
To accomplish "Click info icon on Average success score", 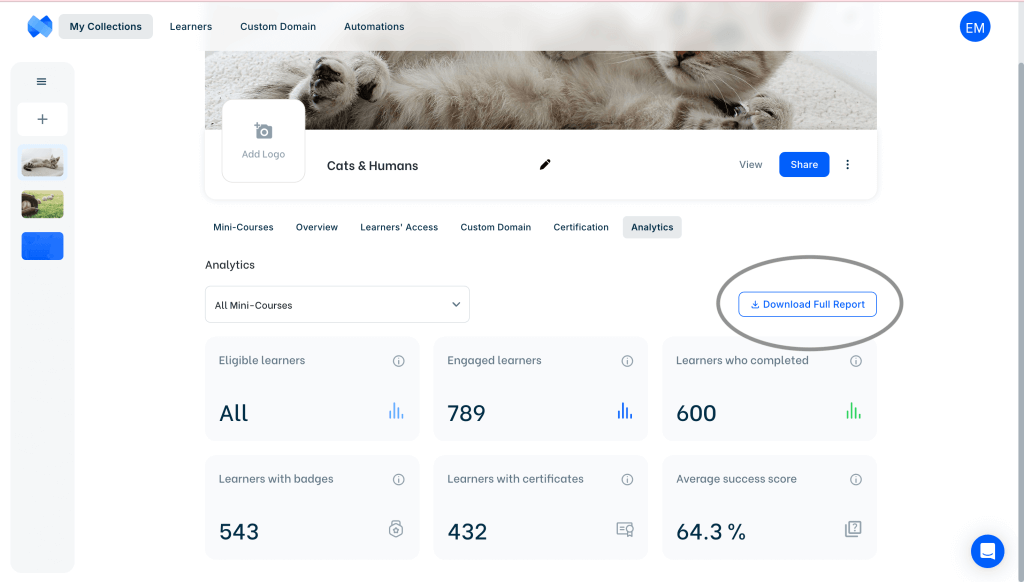I will coord(856,480).
